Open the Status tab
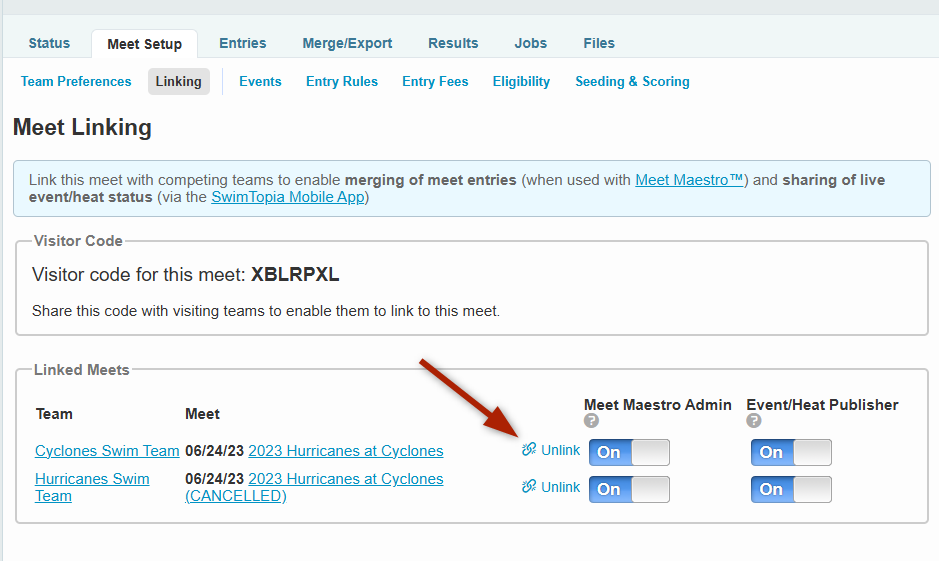Image resolution: width=939 pixels, height=561 pixels. [49, 43]
